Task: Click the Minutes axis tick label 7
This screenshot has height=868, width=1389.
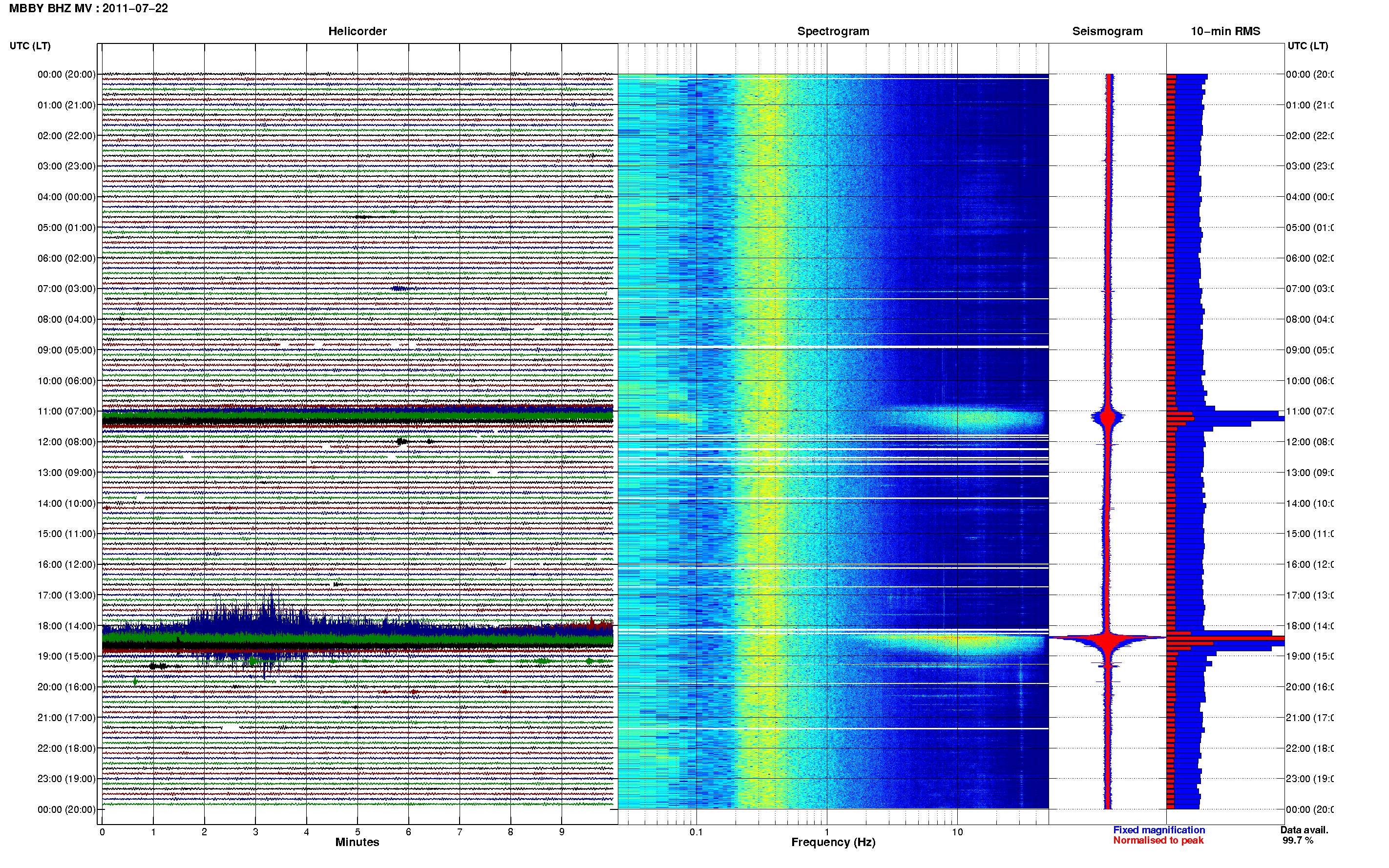Action: pyautogui.click(x=460, y=832)
